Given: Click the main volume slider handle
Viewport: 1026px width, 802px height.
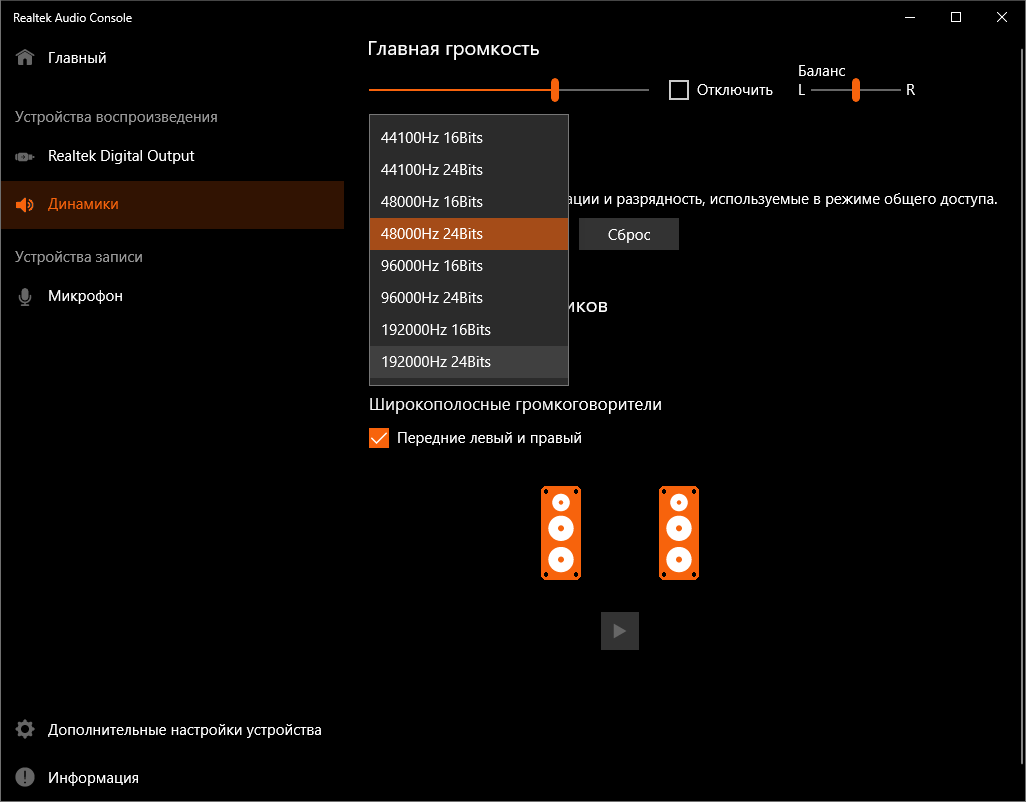Looking at the screenshot, I should [x=555, y=90].
